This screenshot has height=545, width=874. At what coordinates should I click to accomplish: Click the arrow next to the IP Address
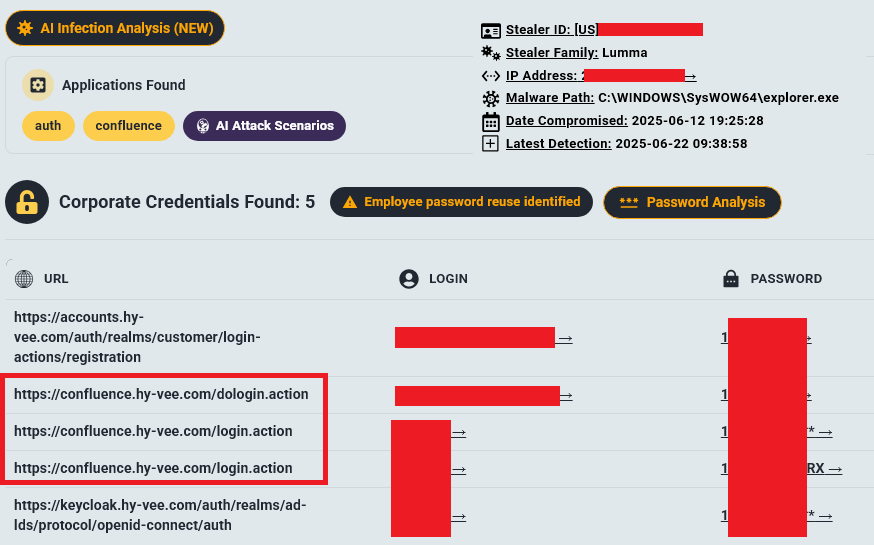[691, 76]
